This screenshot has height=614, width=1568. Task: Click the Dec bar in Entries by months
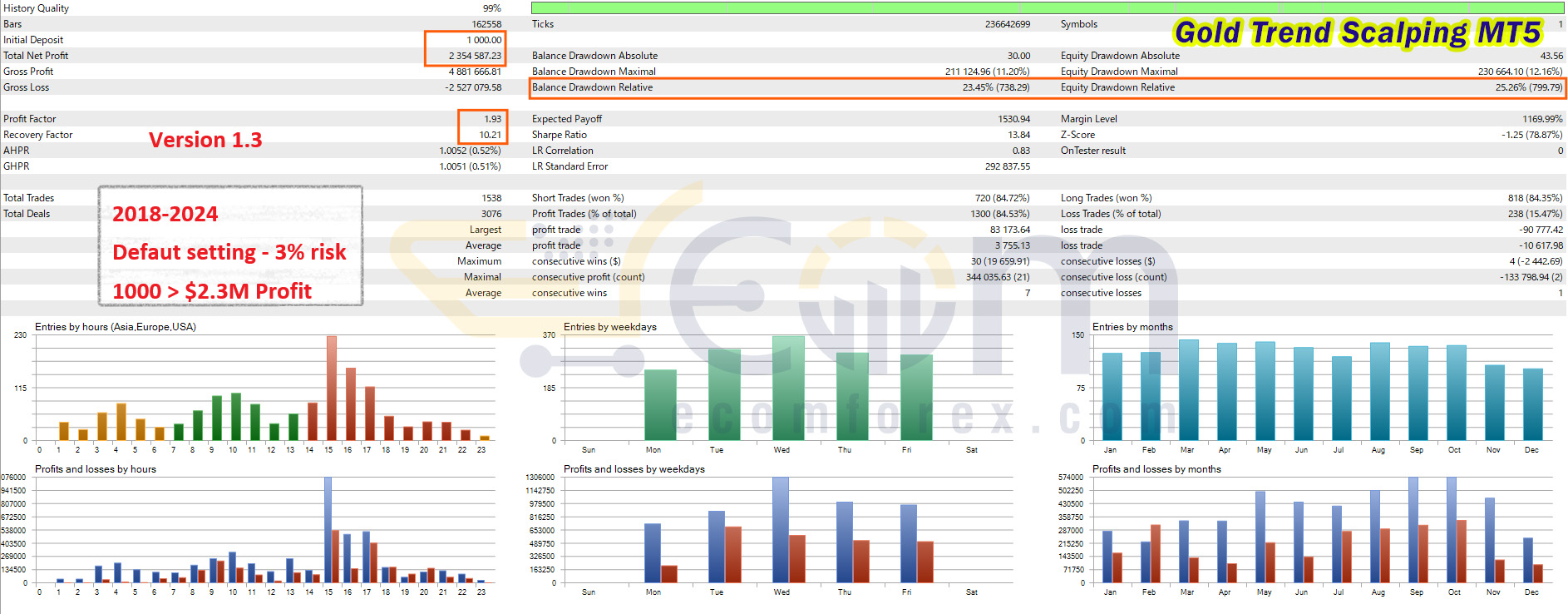tap(1533, 404)
